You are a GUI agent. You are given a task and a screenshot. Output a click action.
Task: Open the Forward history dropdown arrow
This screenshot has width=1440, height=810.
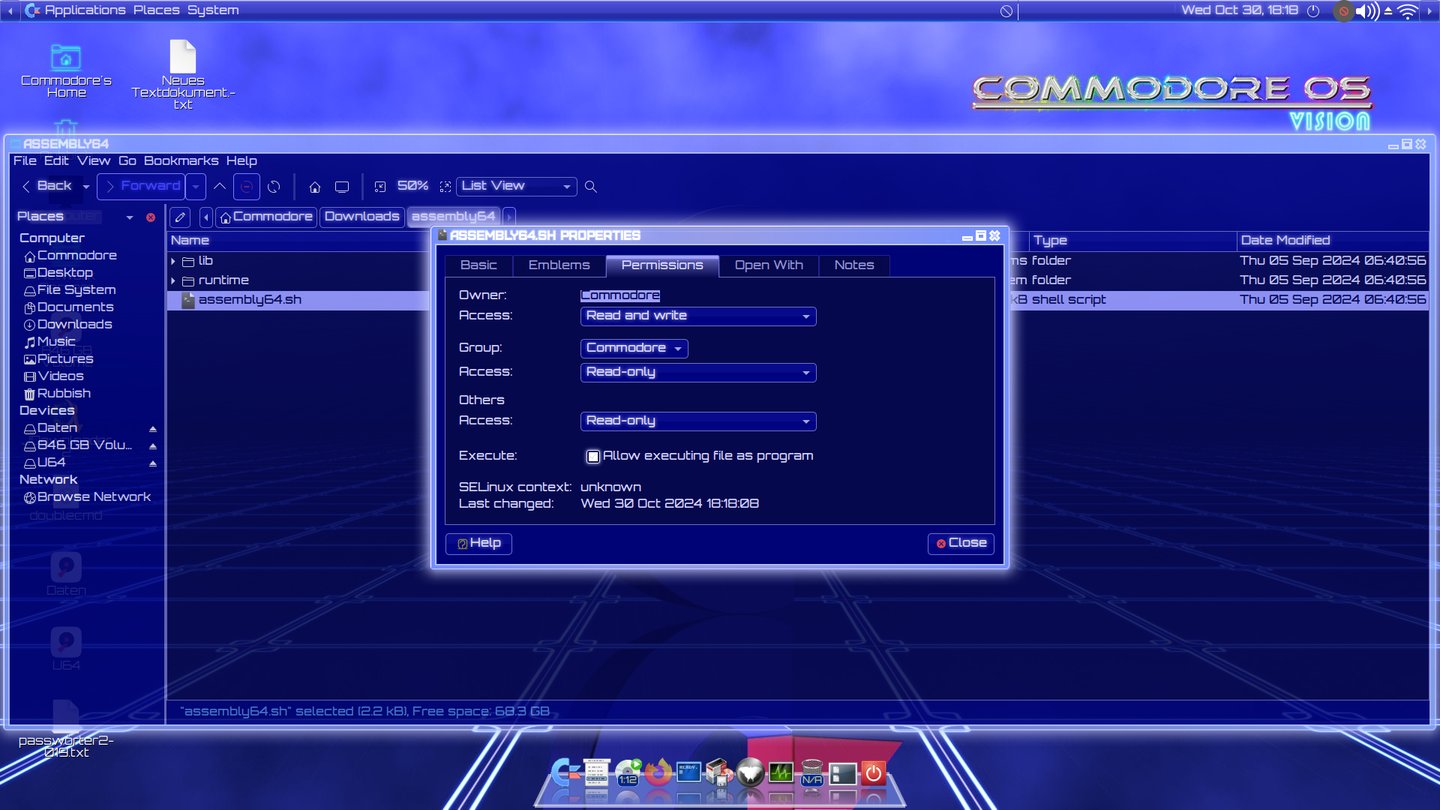tap(196, 186)
